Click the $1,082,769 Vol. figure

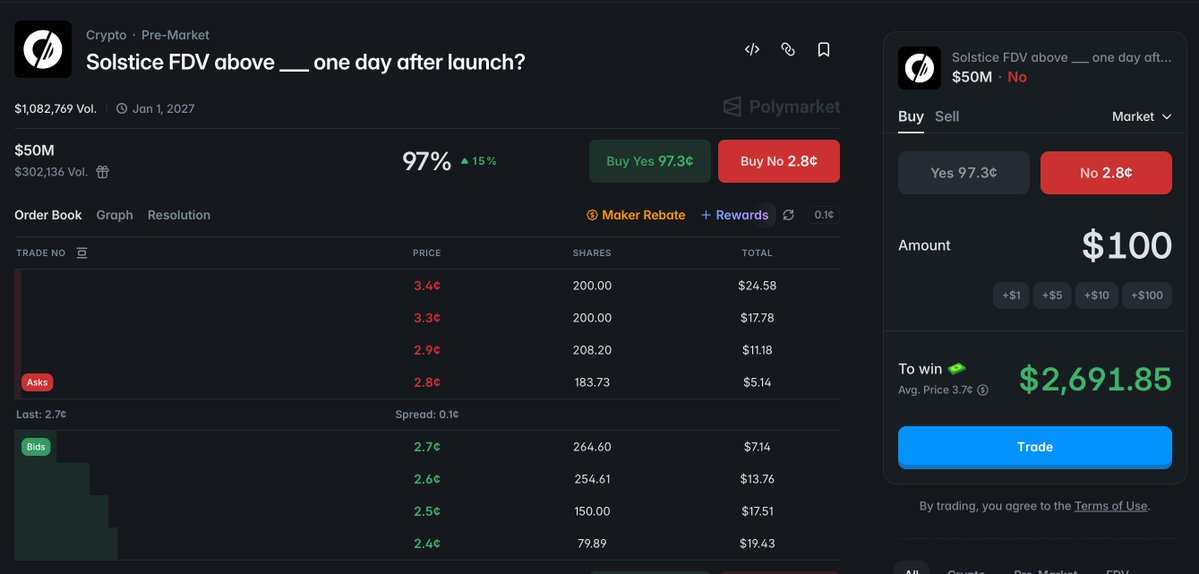click(x=56, y=109)
